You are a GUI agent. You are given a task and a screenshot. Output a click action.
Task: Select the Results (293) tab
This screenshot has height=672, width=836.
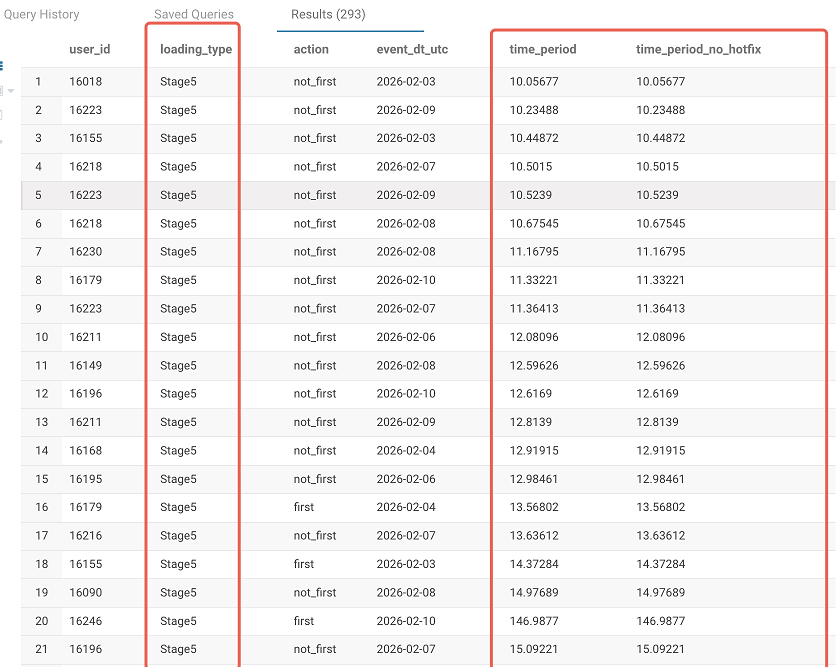[x=328, y=15]
